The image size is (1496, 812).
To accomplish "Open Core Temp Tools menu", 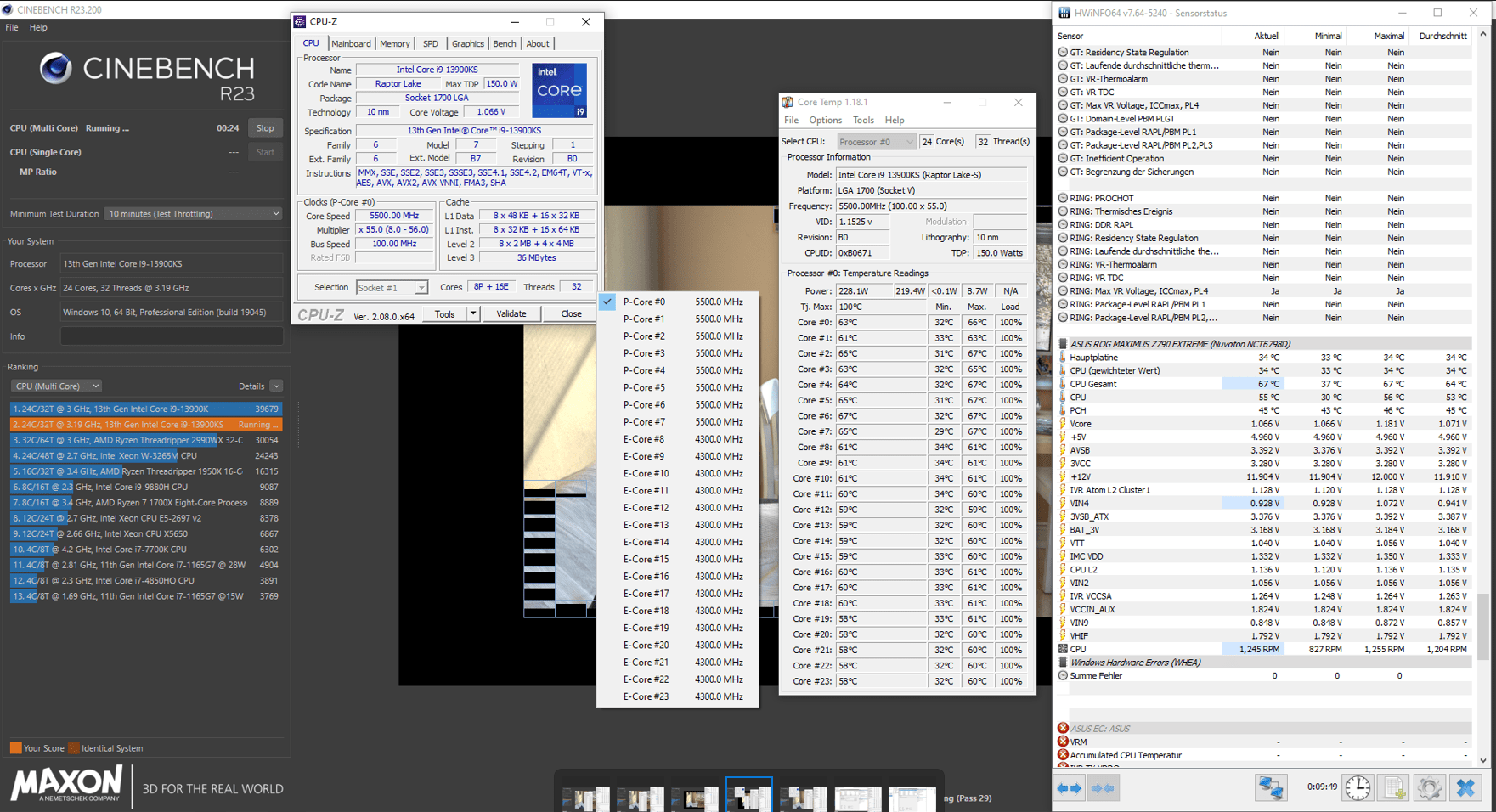I will [863, 120].
